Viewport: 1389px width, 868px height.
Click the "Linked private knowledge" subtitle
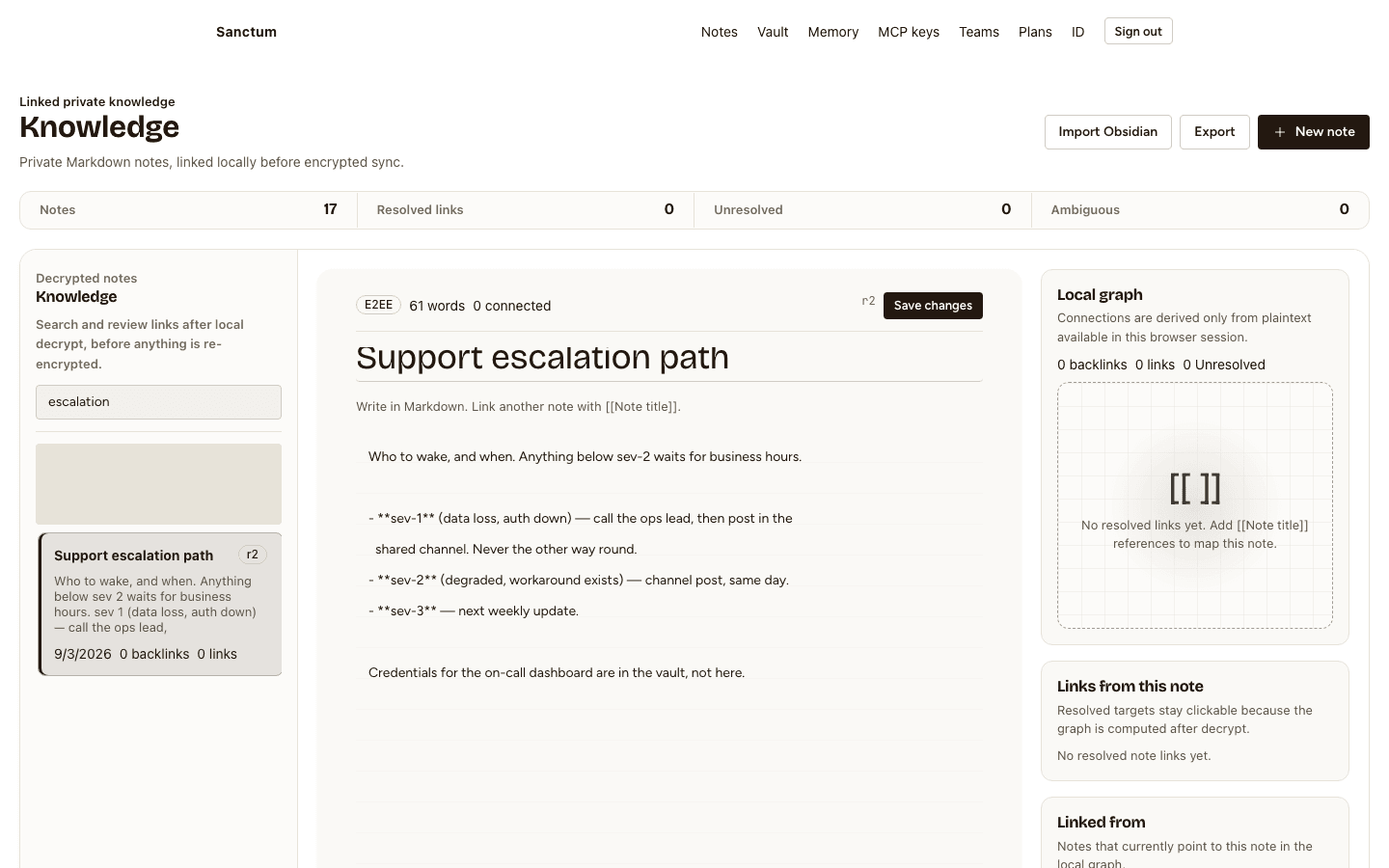[97, 101]
